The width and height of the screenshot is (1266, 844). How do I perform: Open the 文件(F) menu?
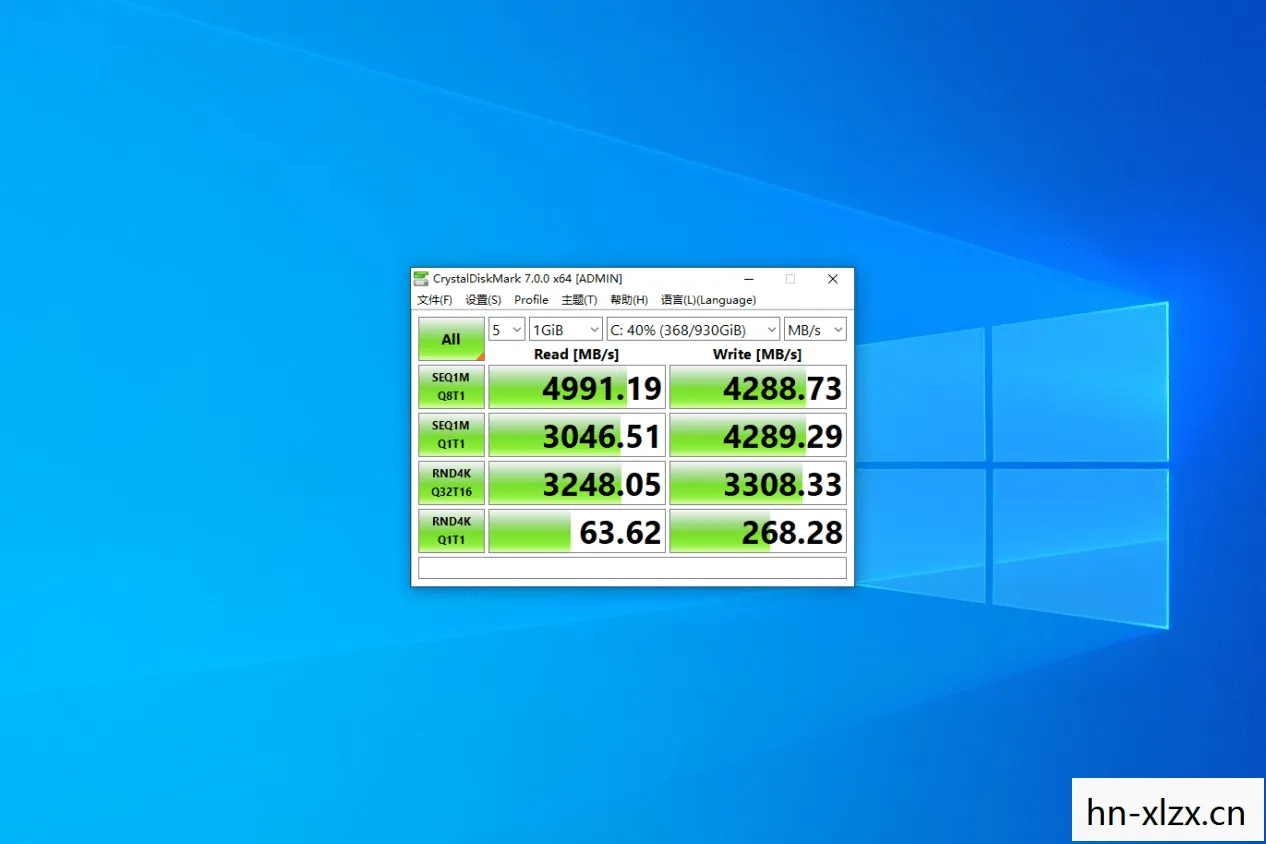coord(435,300)
